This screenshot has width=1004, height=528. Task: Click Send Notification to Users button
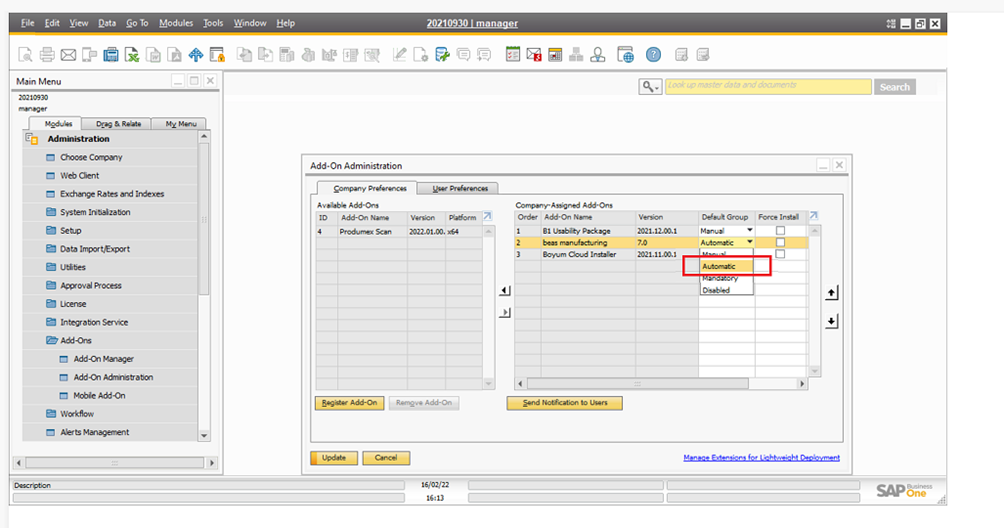point(565,403)
